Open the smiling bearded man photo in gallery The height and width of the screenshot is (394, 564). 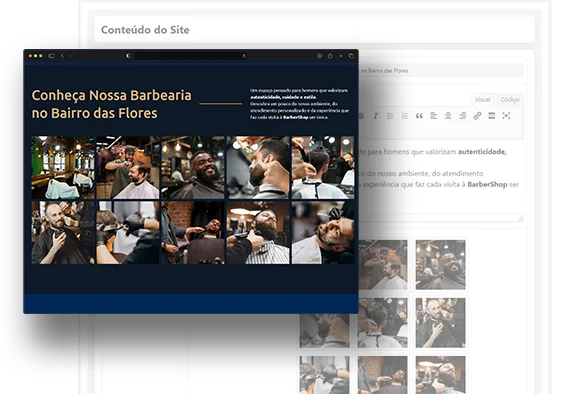click(x=193, y=168)
